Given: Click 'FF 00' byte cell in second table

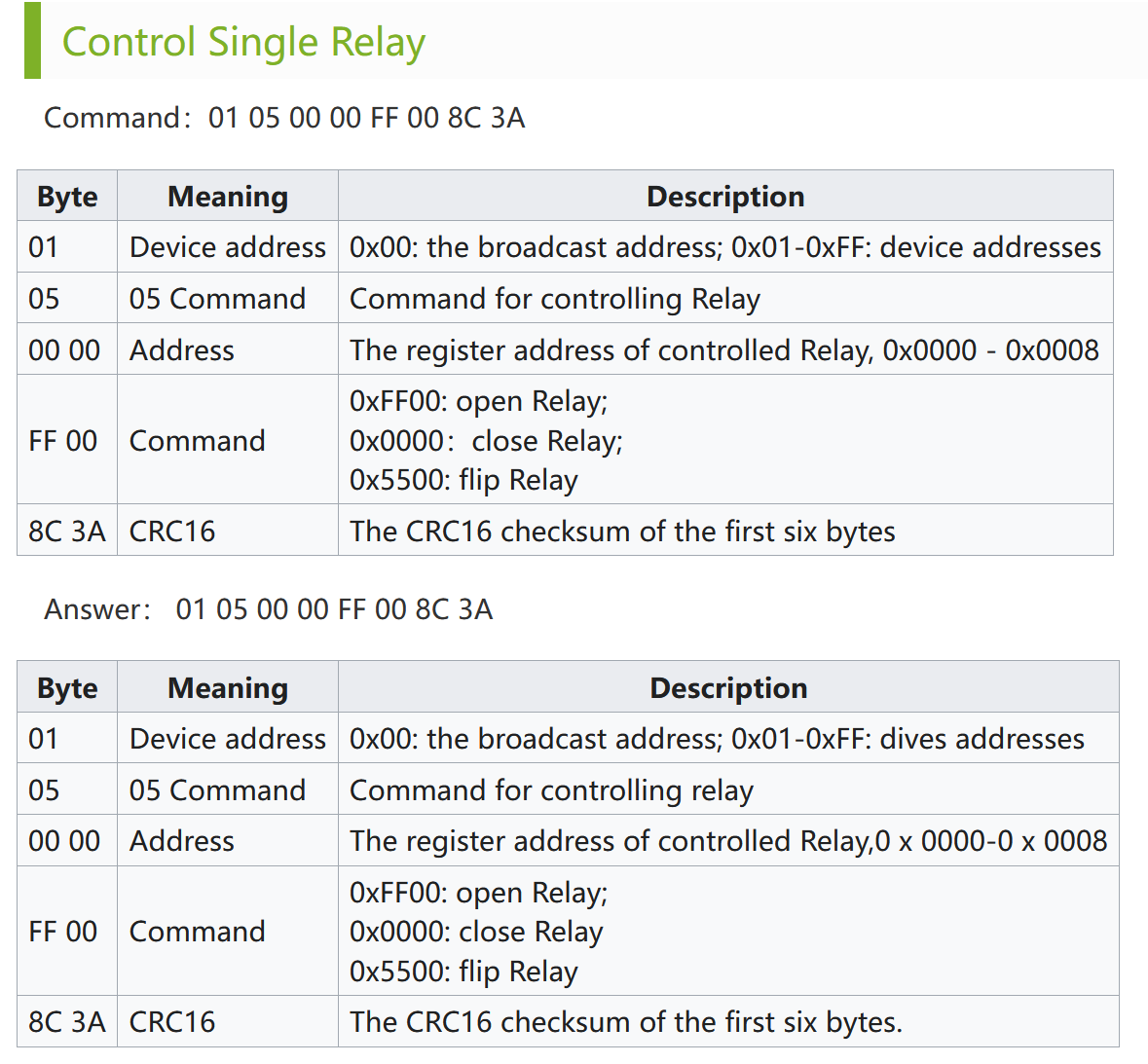Looking at the screenshot, I should [63, 932].
